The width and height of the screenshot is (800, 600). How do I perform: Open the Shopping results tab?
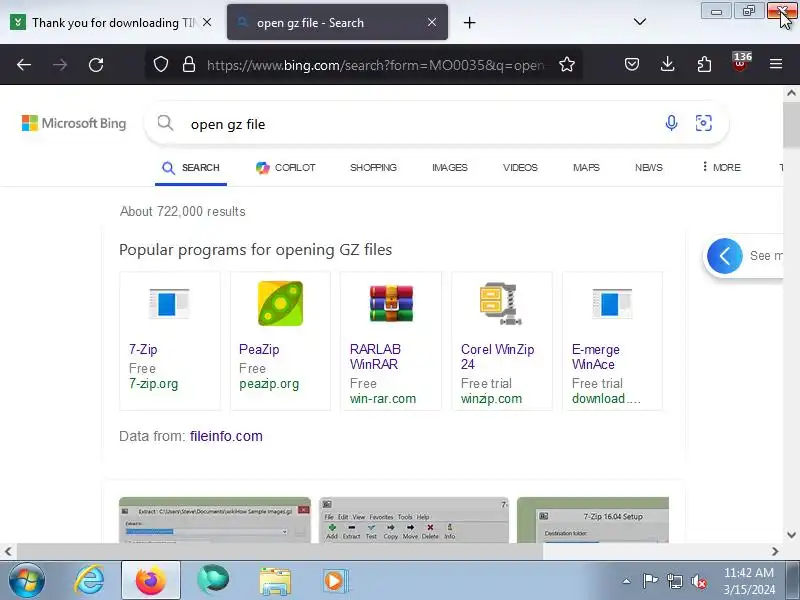tap(373, 167)
